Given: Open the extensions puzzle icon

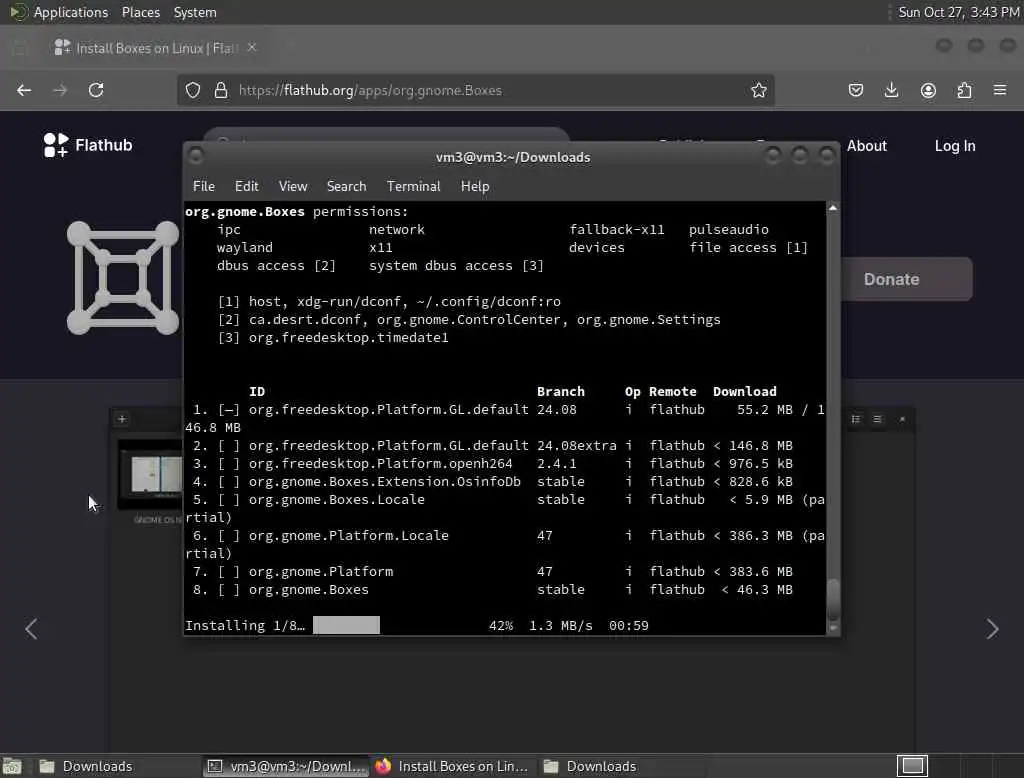Looking at the screenshot, I should click(964, 90).
